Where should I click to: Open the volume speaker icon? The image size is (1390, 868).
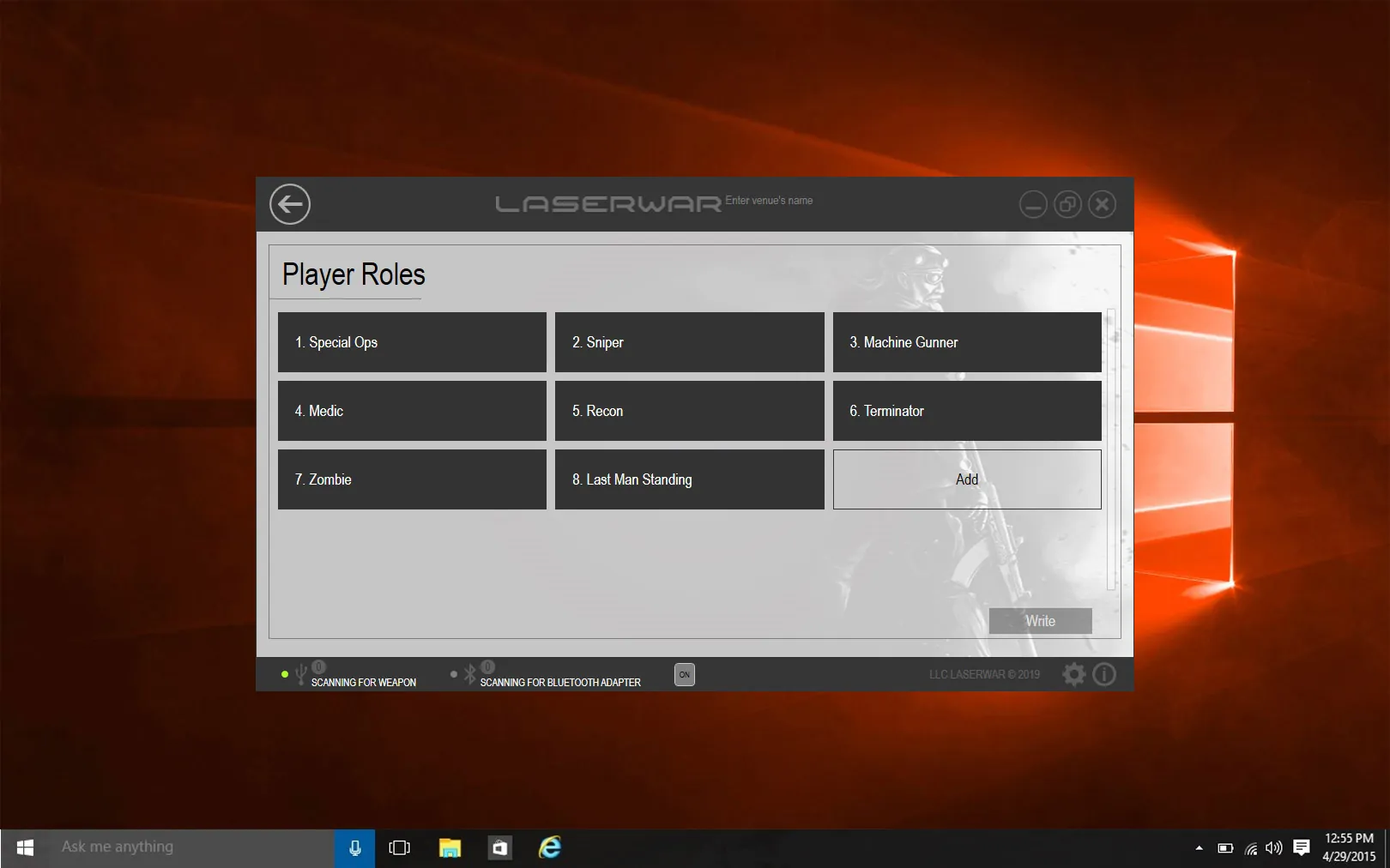click(x=1274, y=848)
